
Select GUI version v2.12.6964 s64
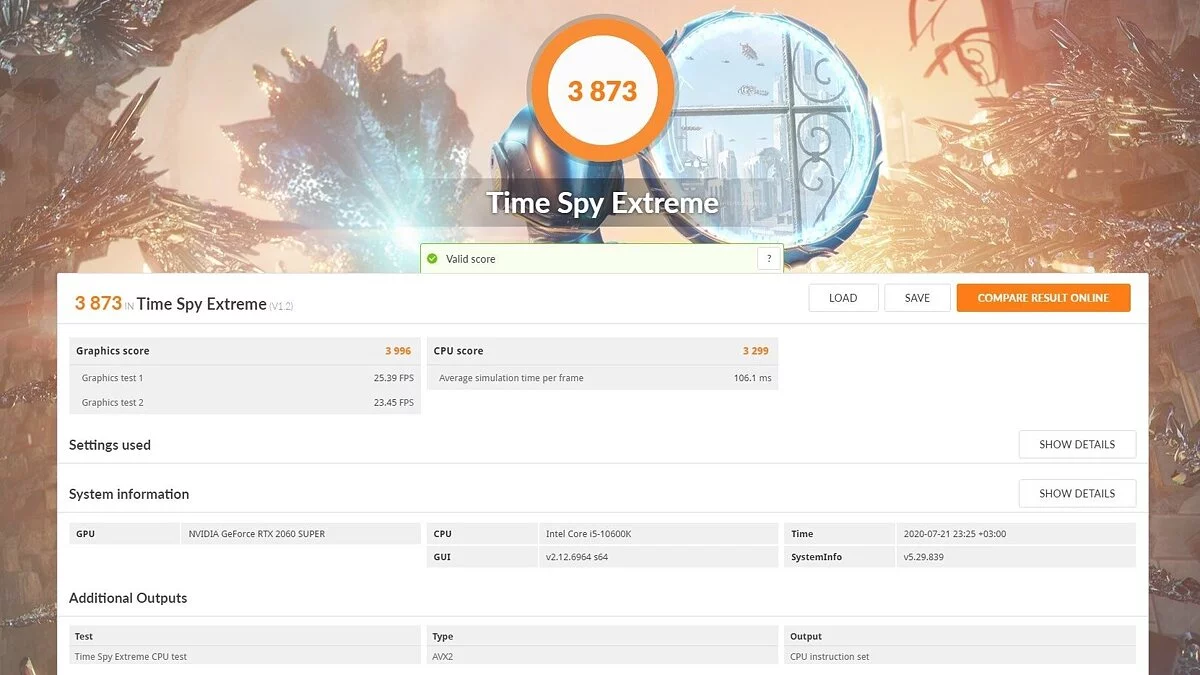576,557
